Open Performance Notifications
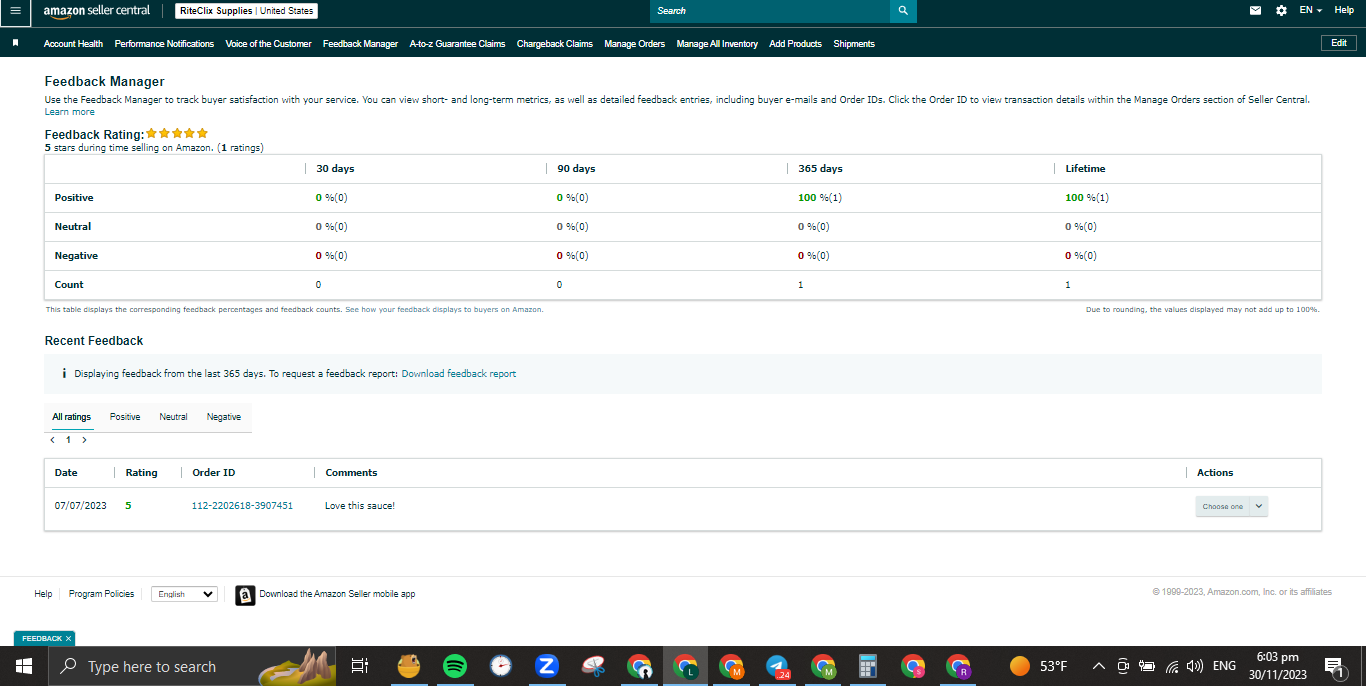The image size is (1366, 686). tap(164, 44)
